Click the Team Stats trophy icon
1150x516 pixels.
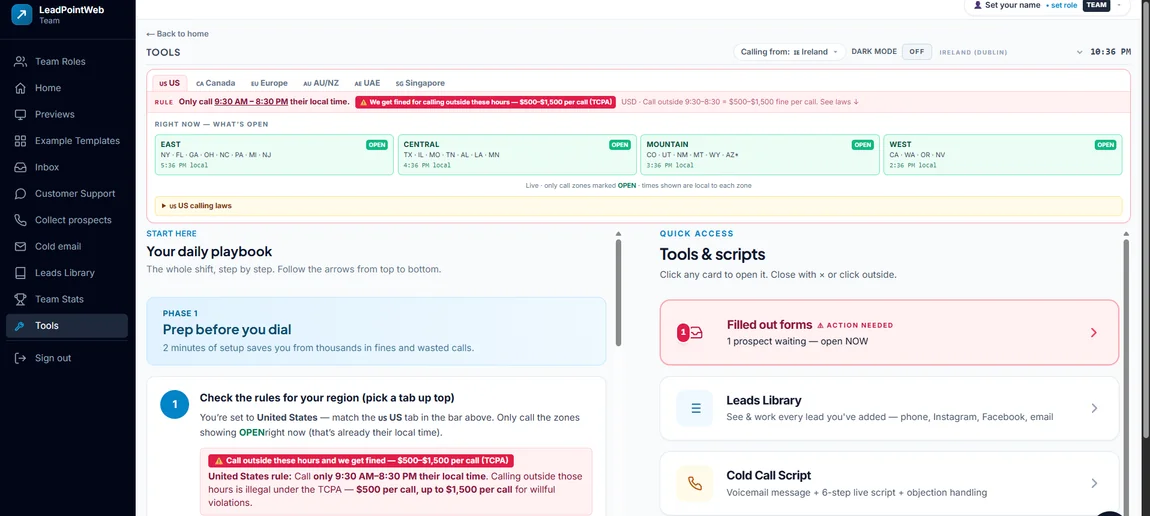tap(21, 299)
